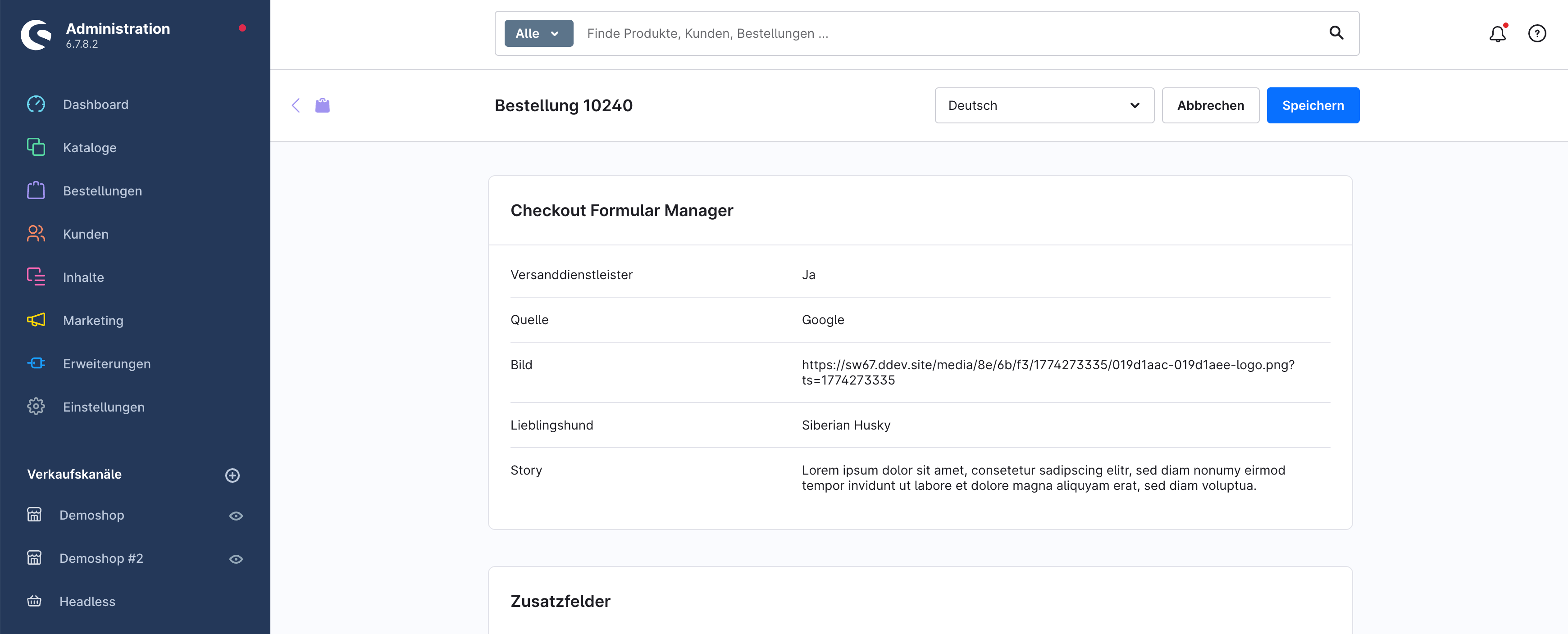This screenshot has height=634, width=1568.
Task: Open the Kataloge section
Action: point(90,147)
